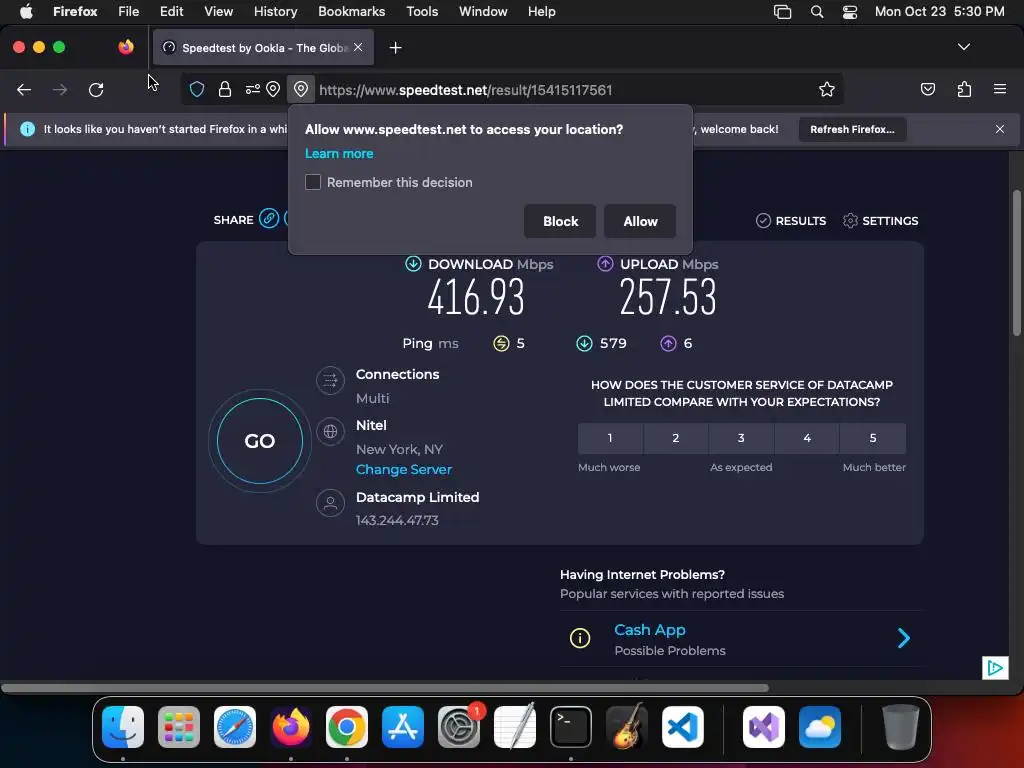The height and width of the screenshot is (768, 1024).
Task: Open the Bookmarks menu
Action: click(x=351, y=12)
